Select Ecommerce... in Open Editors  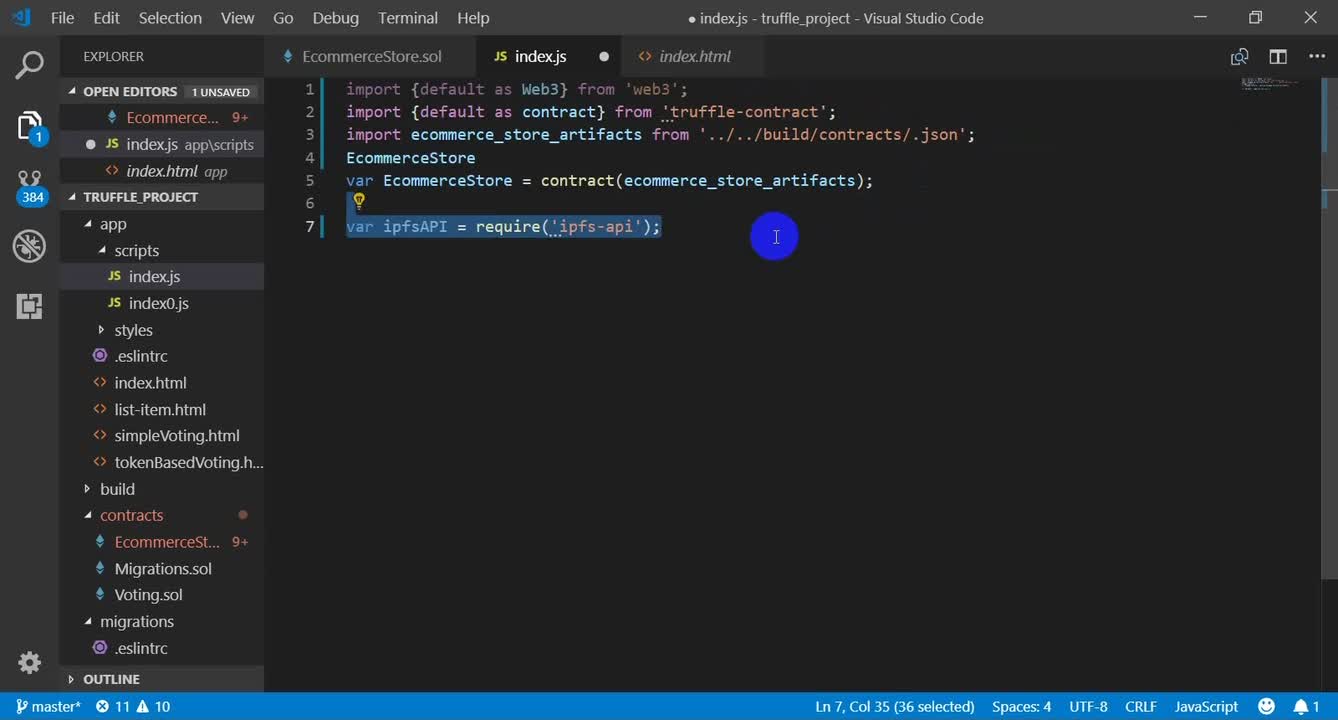pyautogui.click(x=162, y=118)
